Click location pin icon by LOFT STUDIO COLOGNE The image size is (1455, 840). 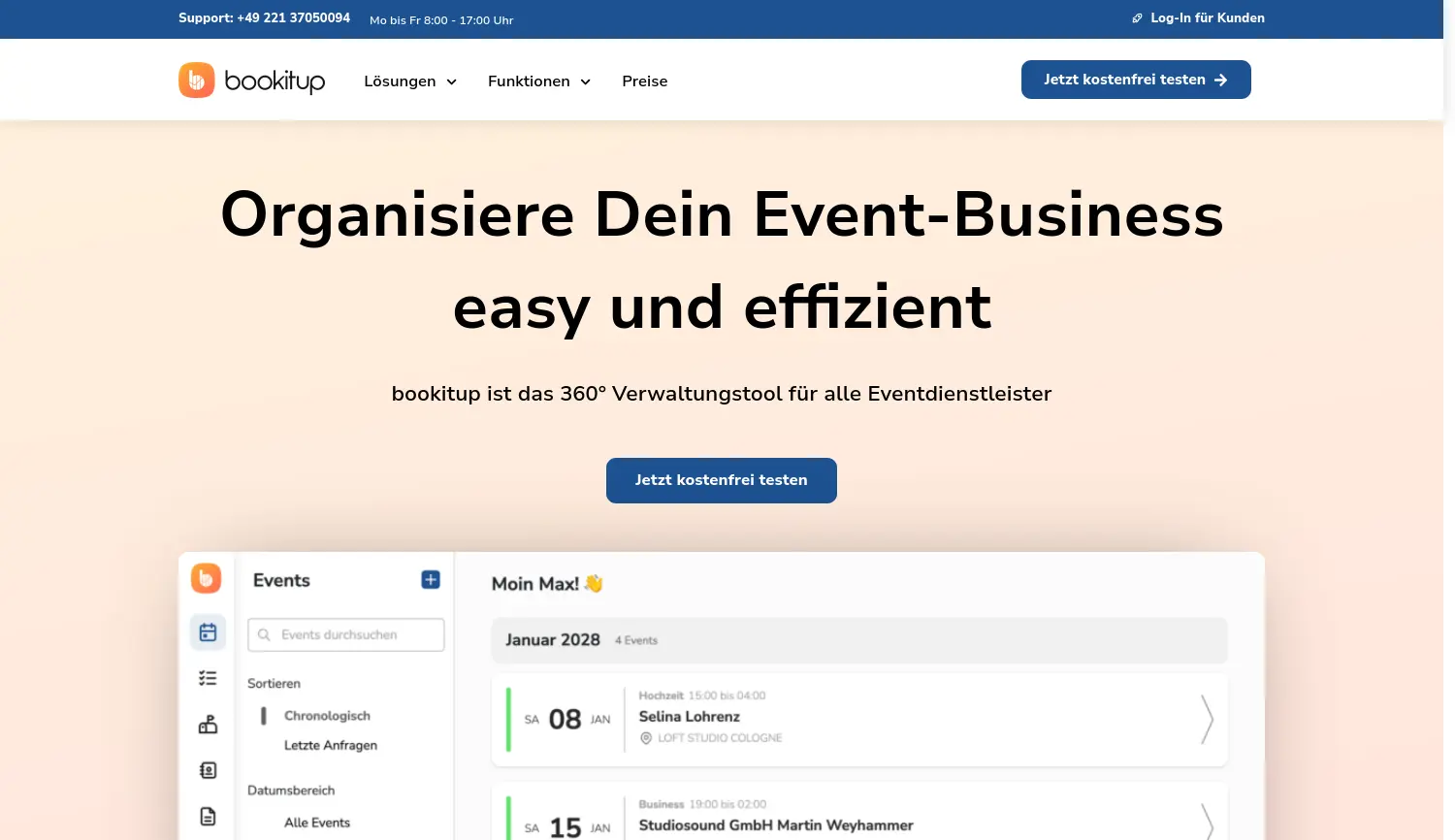[646, 738]
